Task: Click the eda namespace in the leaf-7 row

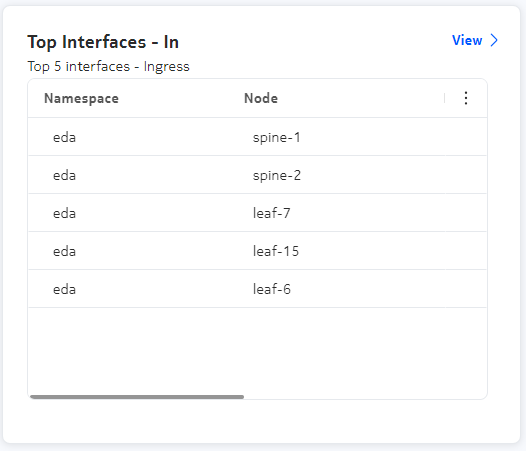Action: pyautogui.click(x=64, y=213)
